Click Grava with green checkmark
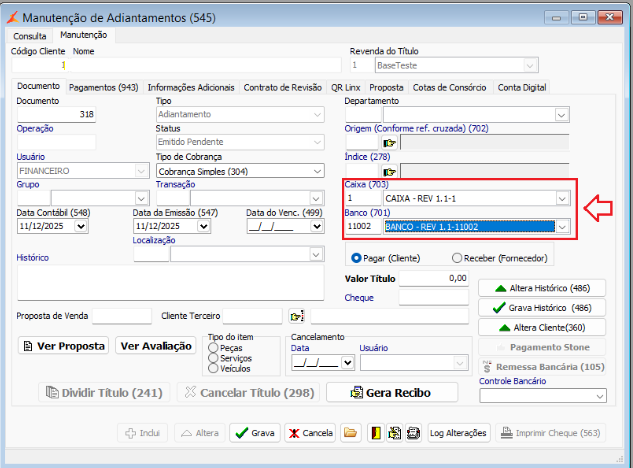Image resolution: width=633 pixels, height=468 pixels. [254, 433]
